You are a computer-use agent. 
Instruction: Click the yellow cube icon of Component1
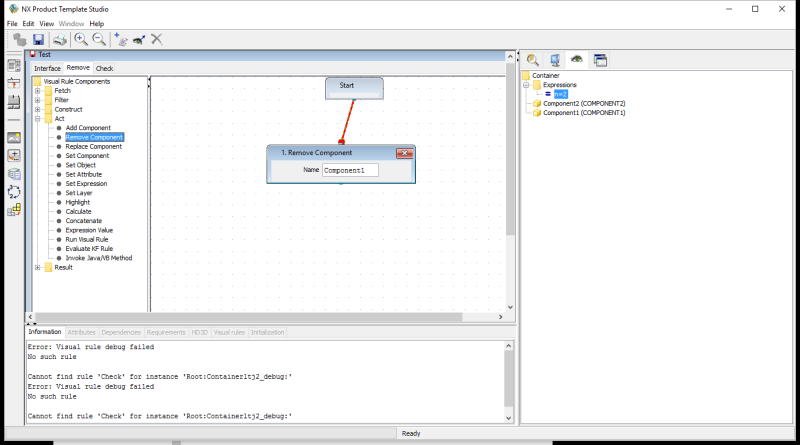tap(537, 113)
